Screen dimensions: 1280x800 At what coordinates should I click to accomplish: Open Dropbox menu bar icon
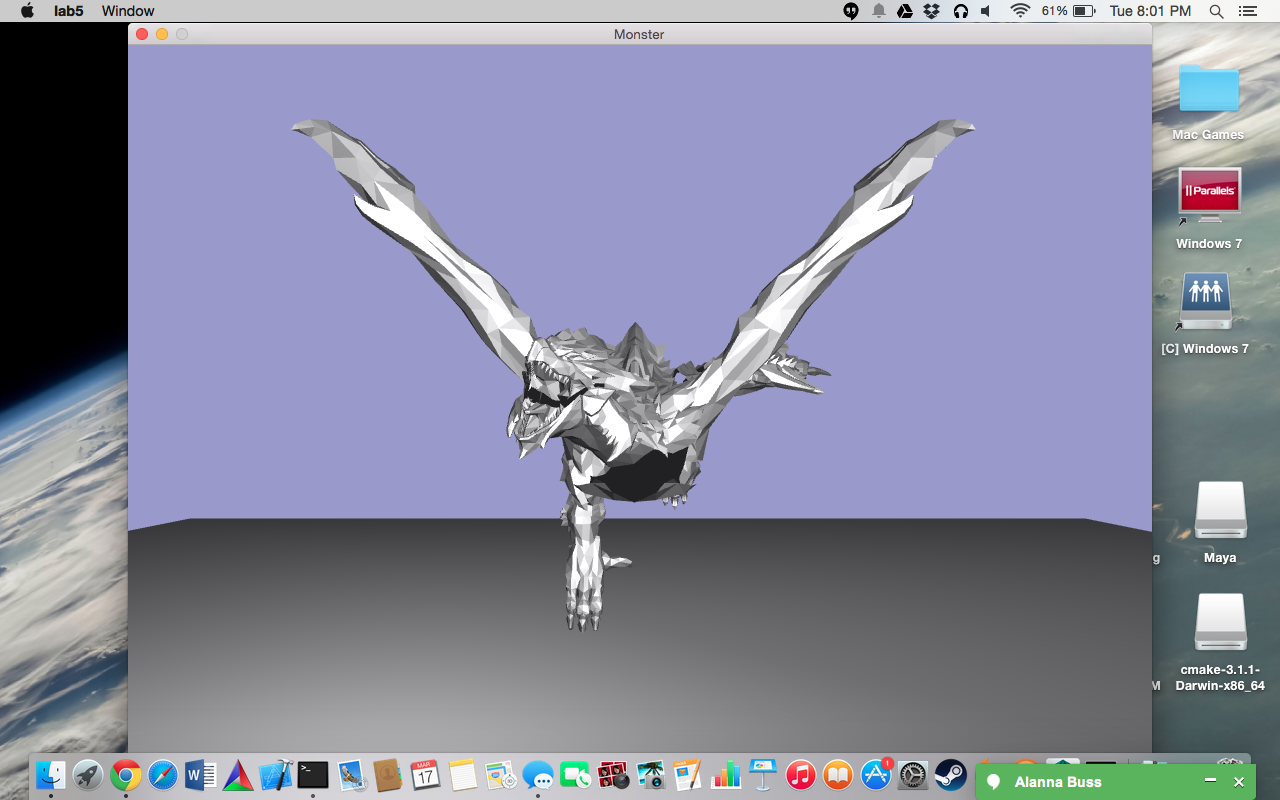pos(932,11)
